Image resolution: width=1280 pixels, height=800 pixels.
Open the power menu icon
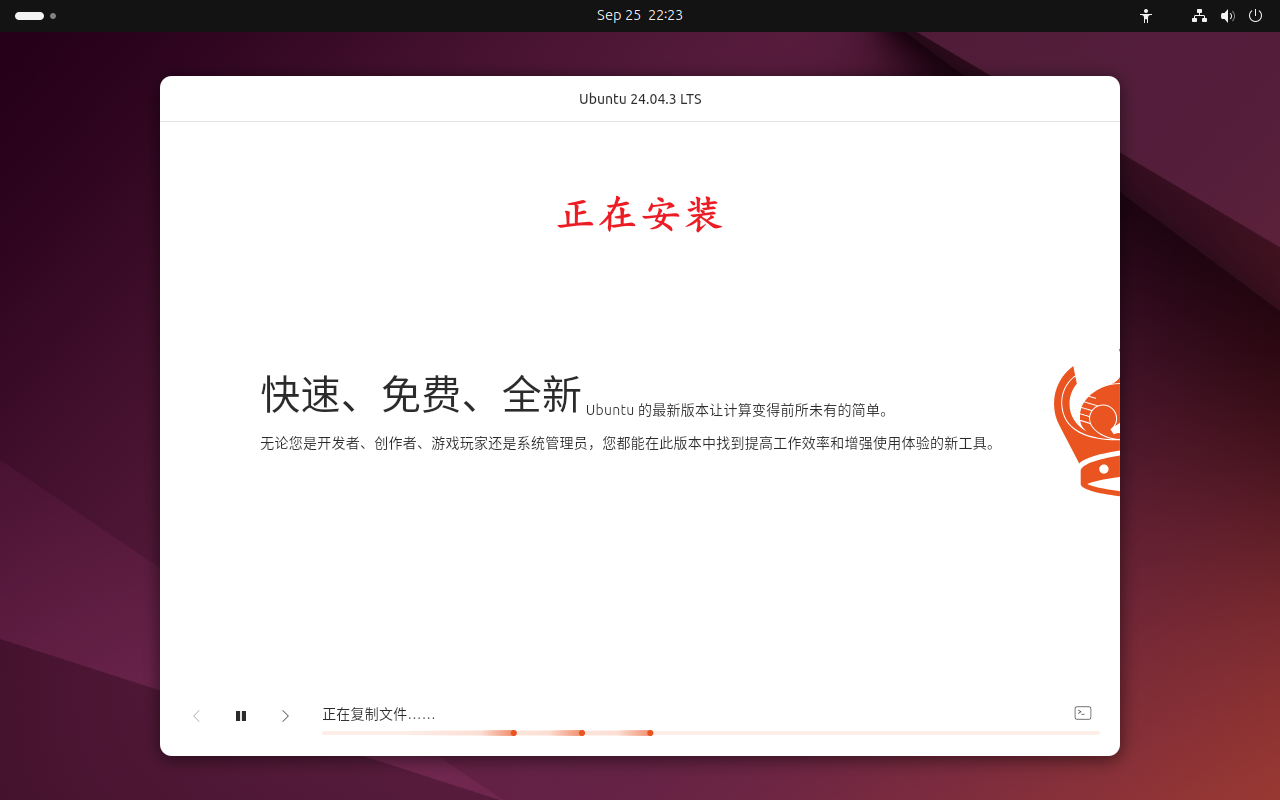coord(1255,16)
